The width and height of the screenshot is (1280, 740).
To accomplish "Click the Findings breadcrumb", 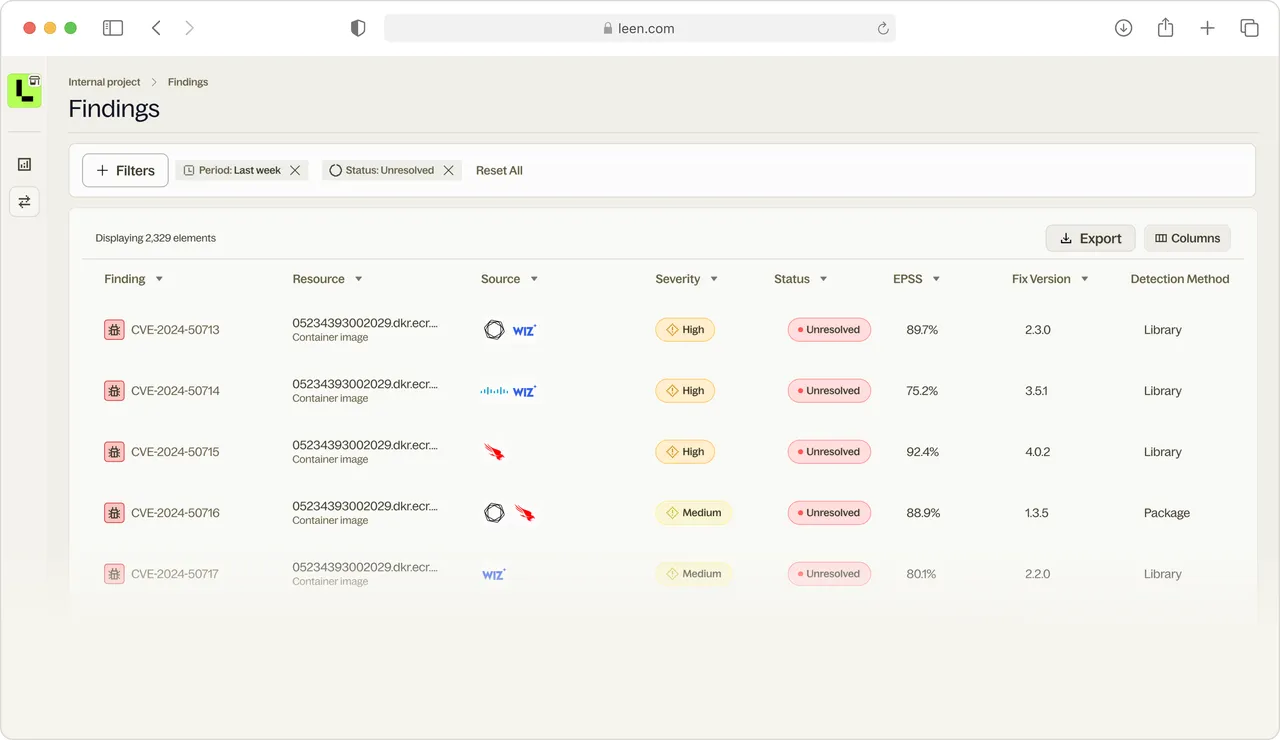I will tap(188, 82).
